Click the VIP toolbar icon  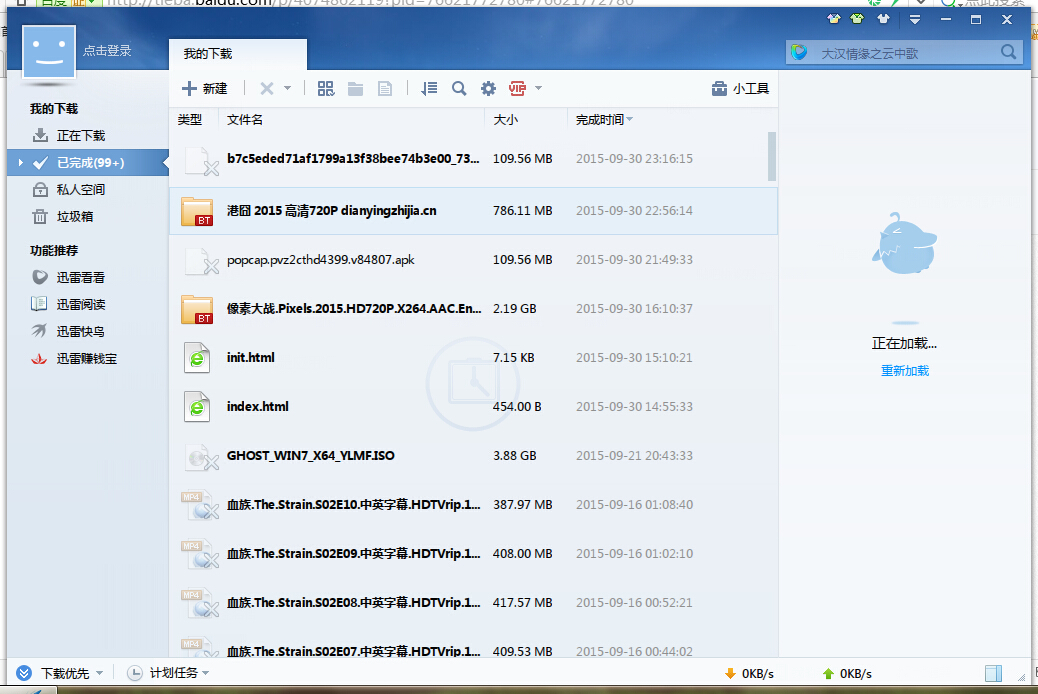(x=517, y=88)
